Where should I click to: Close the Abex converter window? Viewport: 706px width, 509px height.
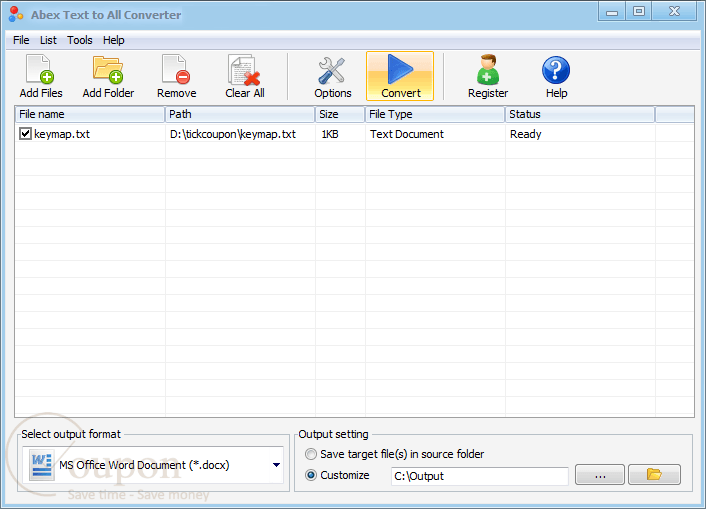(674, 12)
